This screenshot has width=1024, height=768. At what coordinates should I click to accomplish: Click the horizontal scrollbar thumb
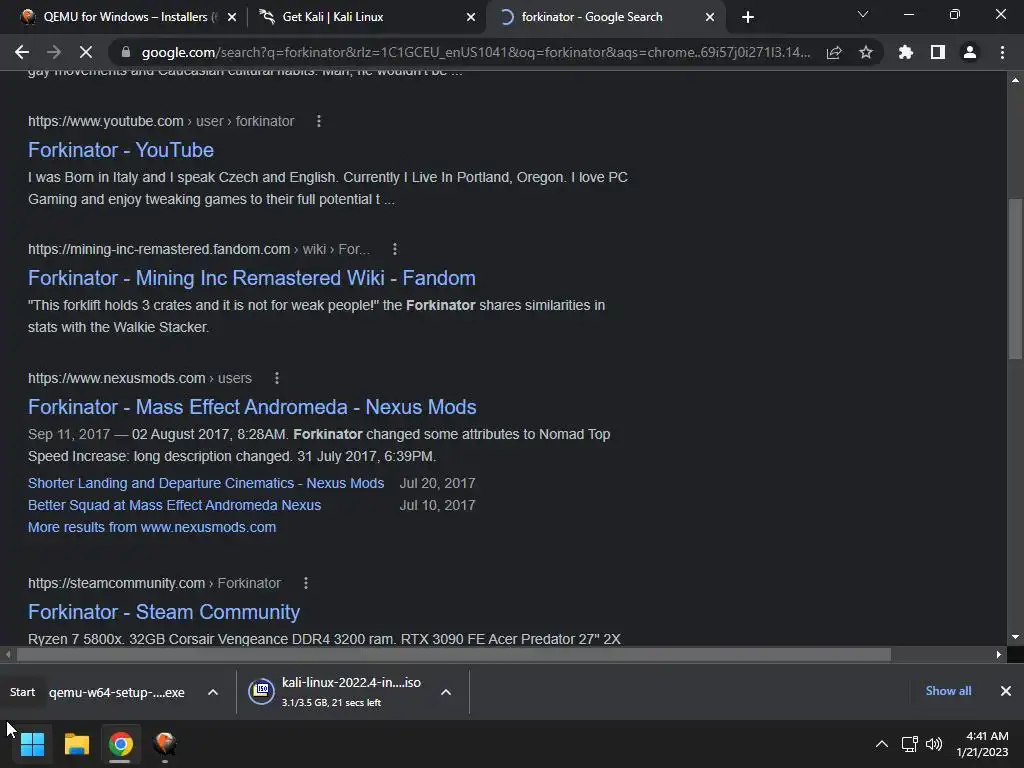454,654
